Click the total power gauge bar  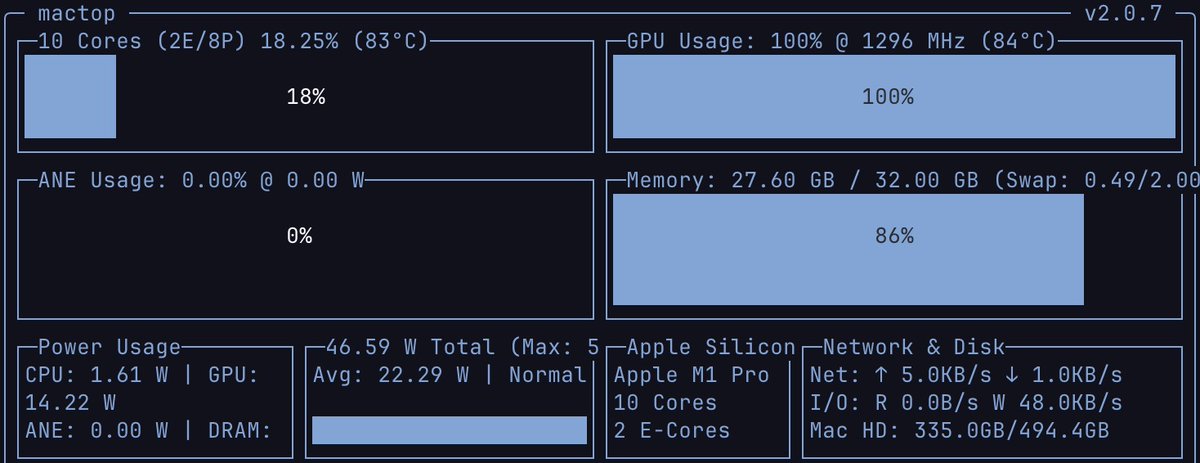[x=449, y=430]
